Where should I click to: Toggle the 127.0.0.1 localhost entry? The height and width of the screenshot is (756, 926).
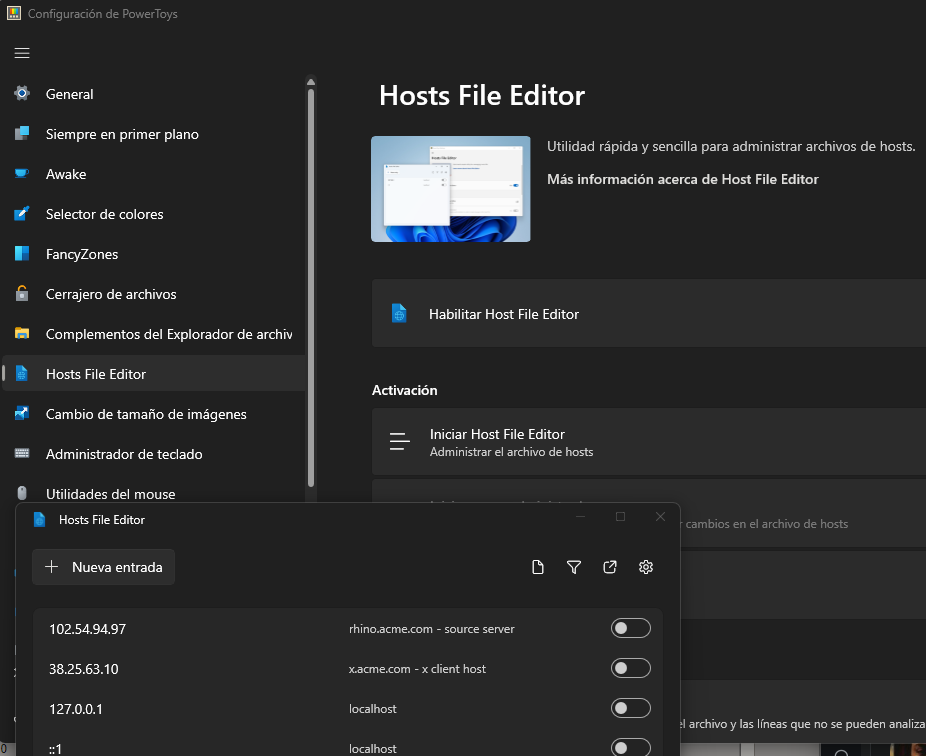pos(630,708)
